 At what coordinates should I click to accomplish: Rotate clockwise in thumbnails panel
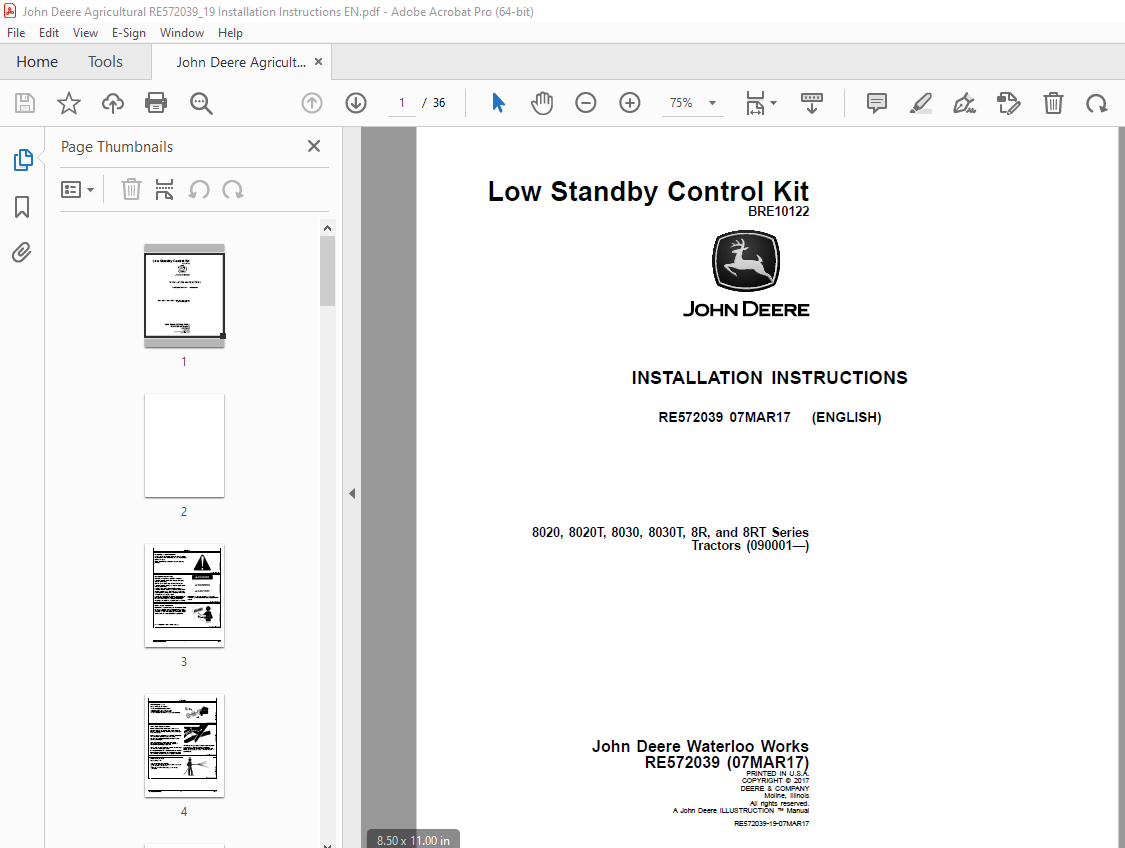[232, 189]
